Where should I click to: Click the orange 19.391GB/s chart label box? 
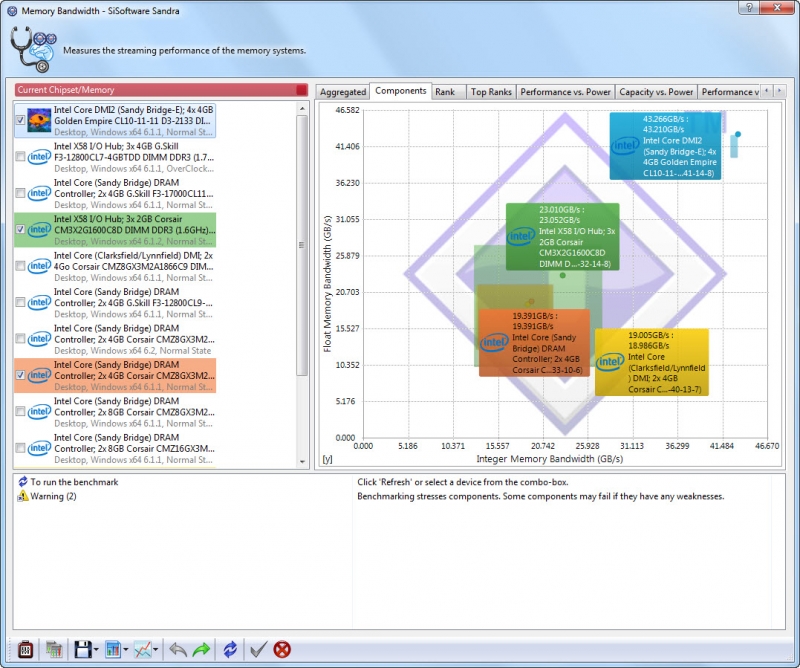pos(534,343)
